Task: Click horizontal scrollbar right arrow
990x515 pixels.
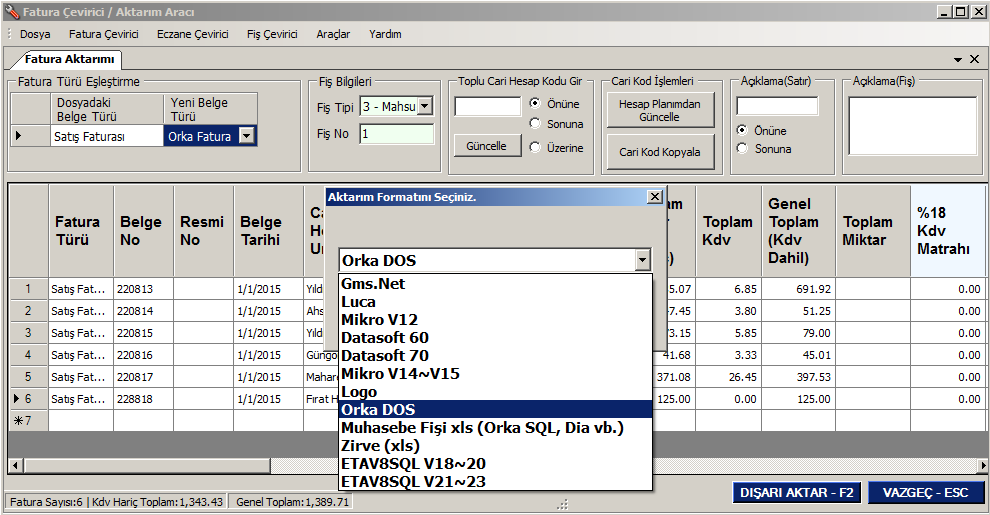Action: click(982, 466)
